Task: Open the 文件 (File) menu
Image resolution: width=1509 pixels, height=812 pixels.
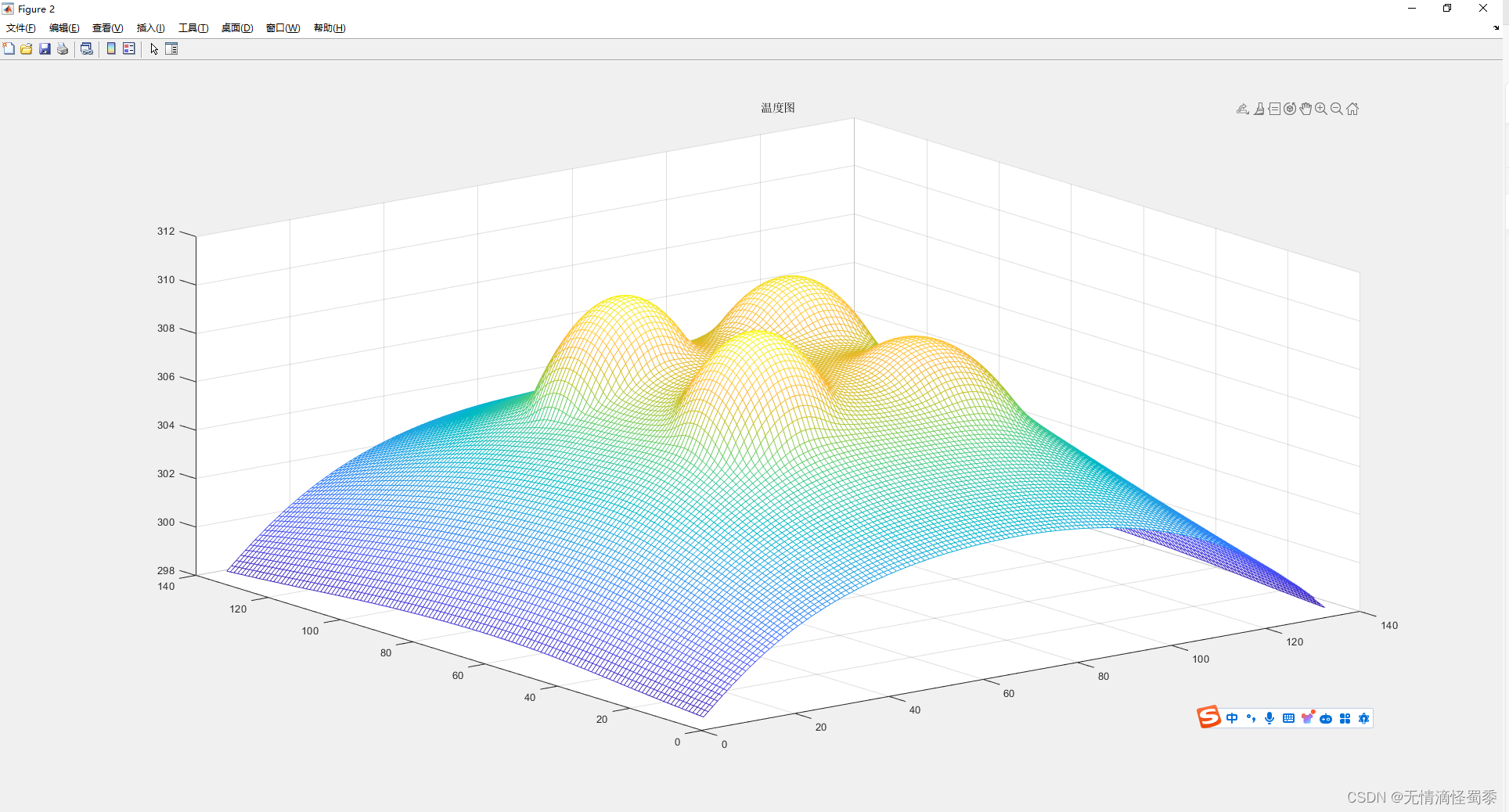Action: click(x=20, y=28)
